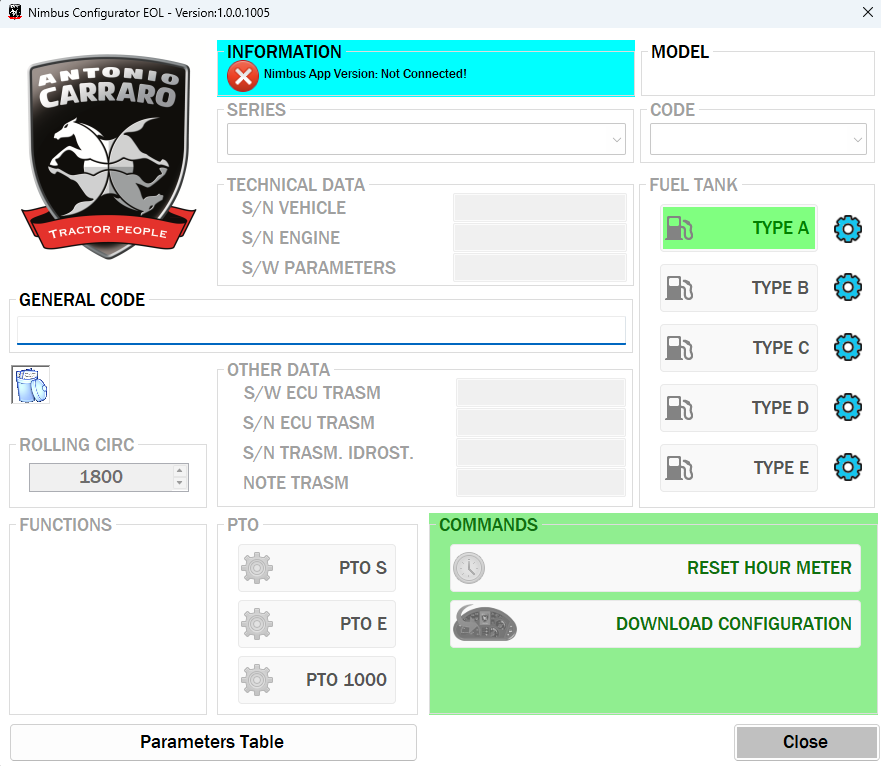Select fuel tank TYPE B
The width and height of the screenshot is (881, 766).
click(x=738, y=288)
